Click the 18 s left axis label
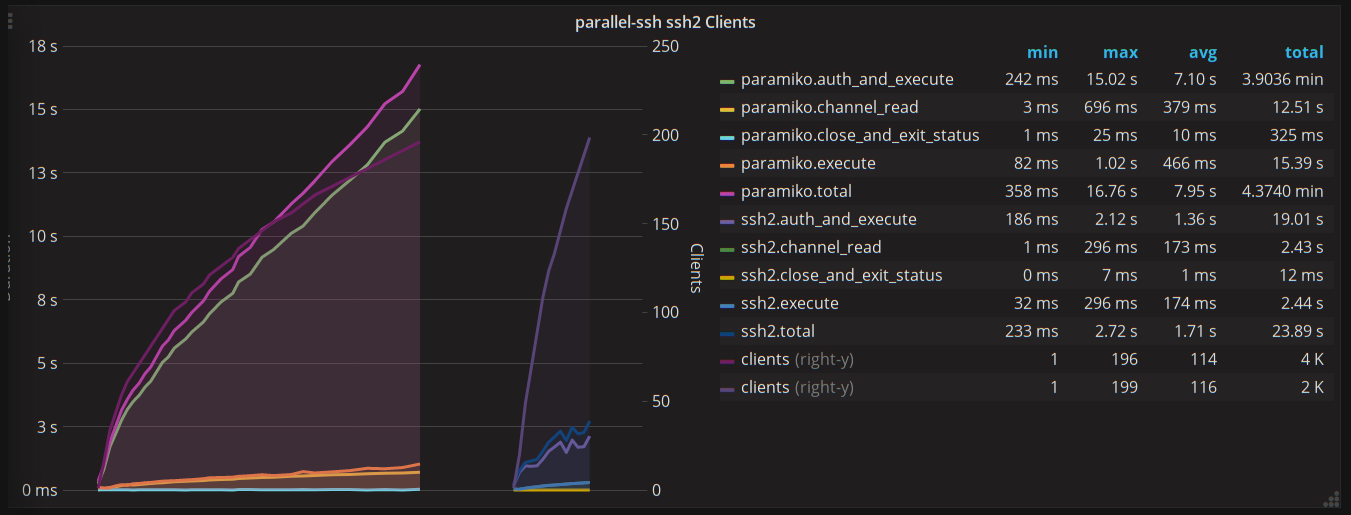 pos(41,46)
